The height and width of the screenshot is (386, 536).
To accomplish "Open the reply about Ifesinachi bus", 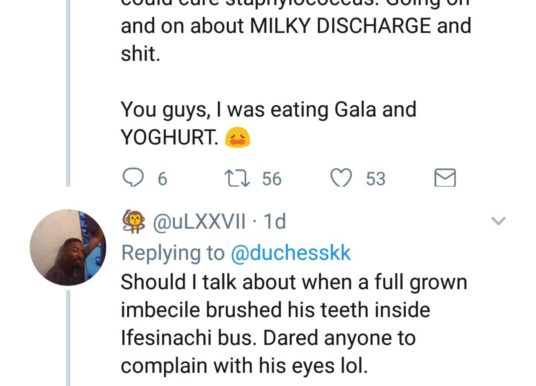I will [x=294, y=324].
